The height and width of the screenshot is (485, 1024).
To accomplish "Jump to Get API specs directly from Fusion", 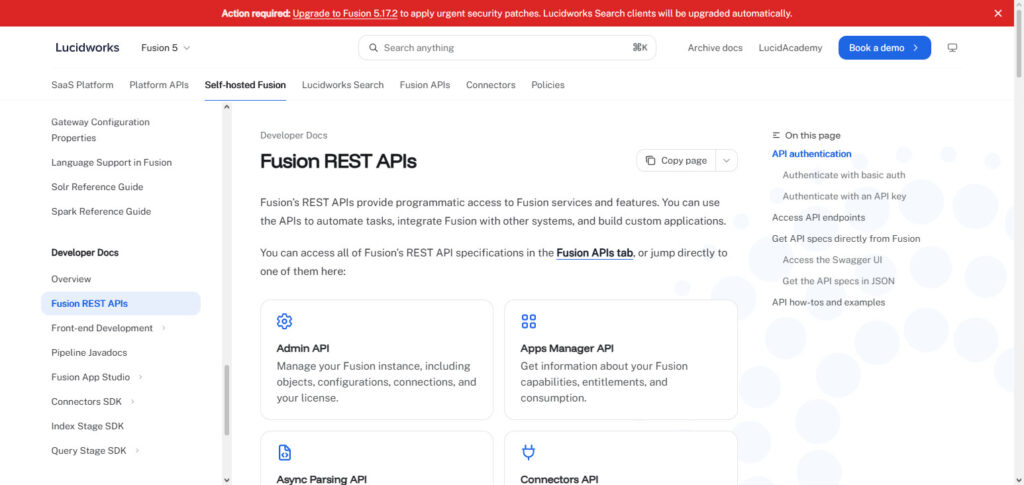I will tap(846, 238).
